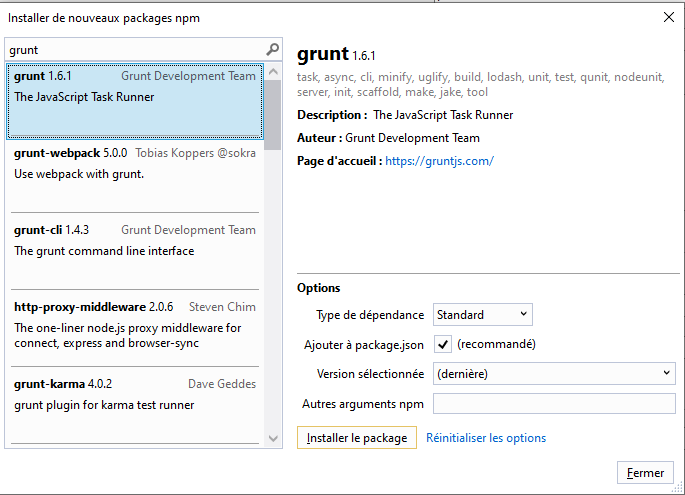Click the package search input field
Image resolution: width=685 pixels, height=495 pixels.
(135, 50)
